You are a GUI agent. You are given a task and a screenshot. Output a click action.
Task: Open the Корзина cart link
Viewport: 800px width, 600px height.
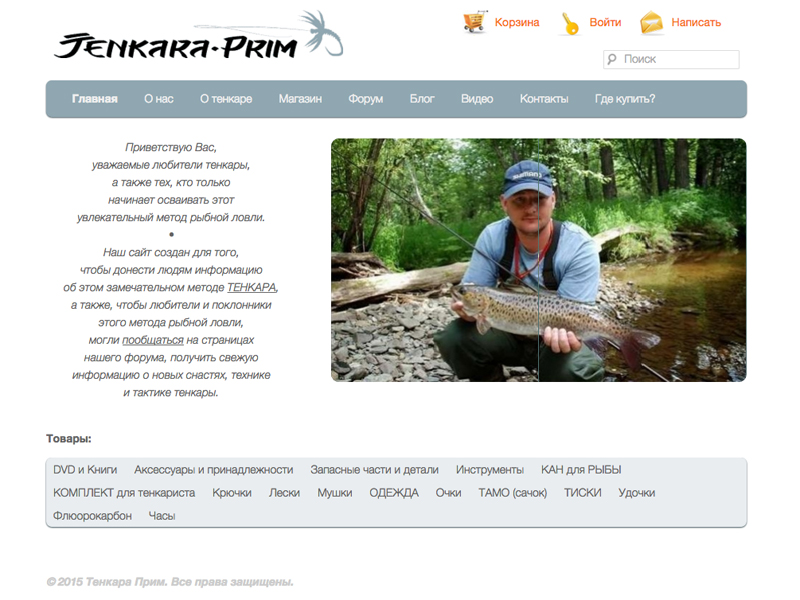pos(517,22)
